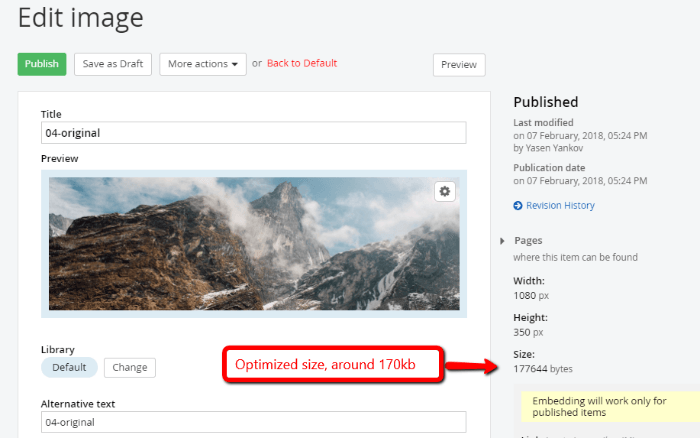Viewport: 700px width, 438px height.
Task: Click the red arrow pointing to Size
Action: [x=473, y=366]
